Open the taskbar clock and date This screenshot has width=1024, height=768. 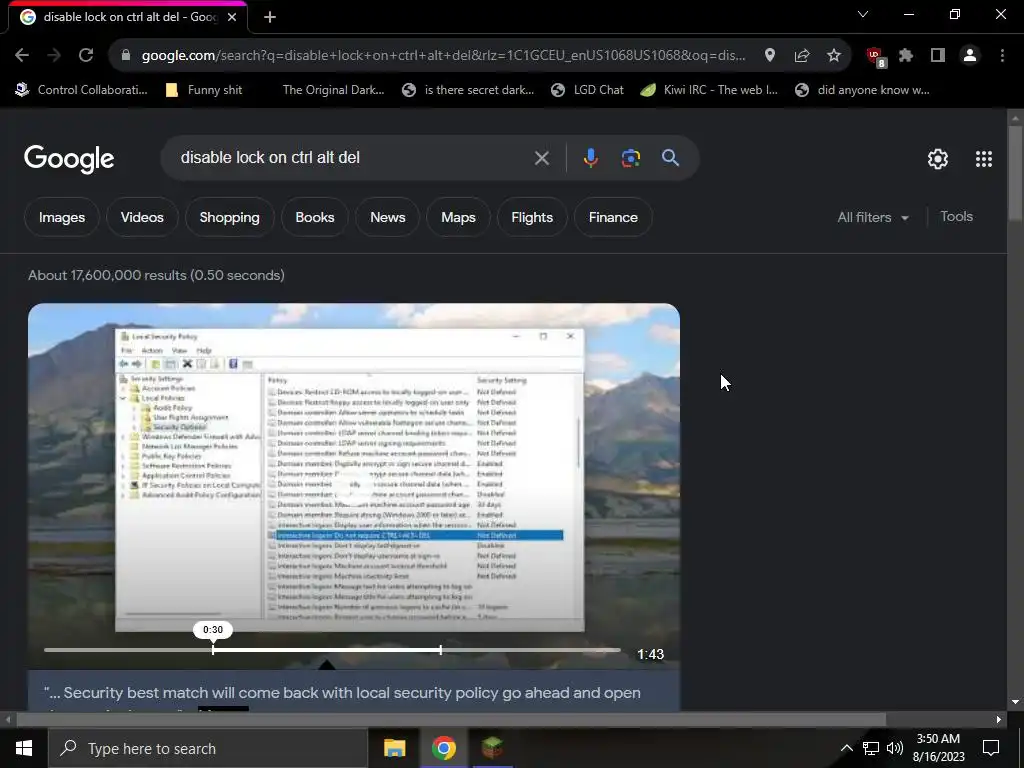coord(938,748)
